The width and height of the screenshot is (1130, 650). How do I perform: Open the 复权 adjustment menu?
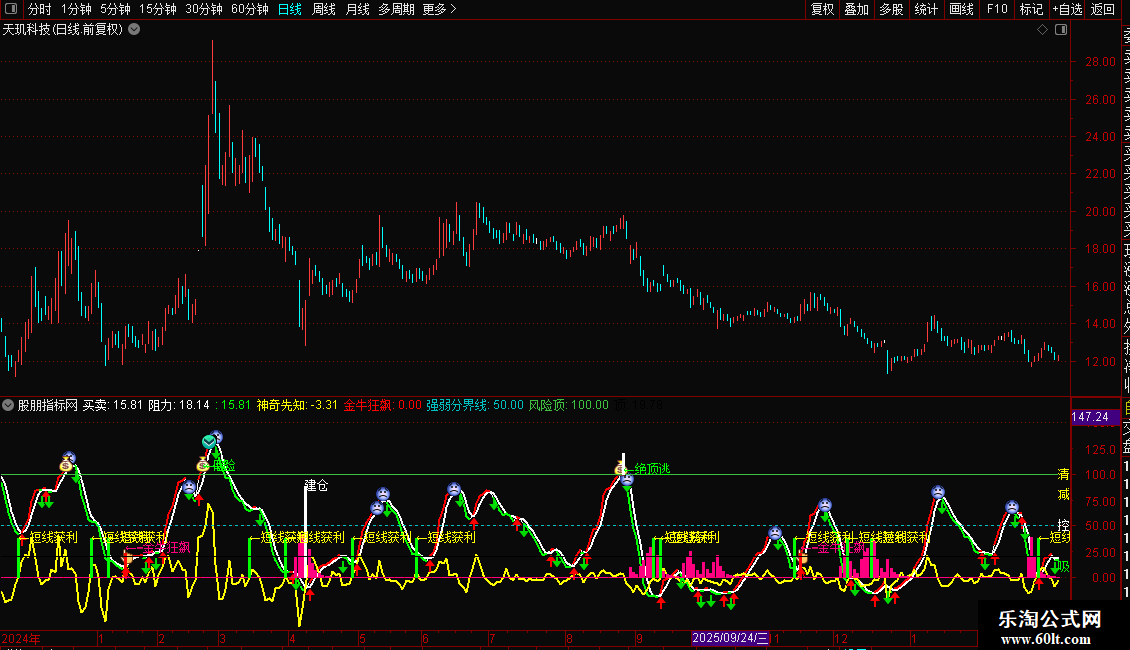coord(822,9)
